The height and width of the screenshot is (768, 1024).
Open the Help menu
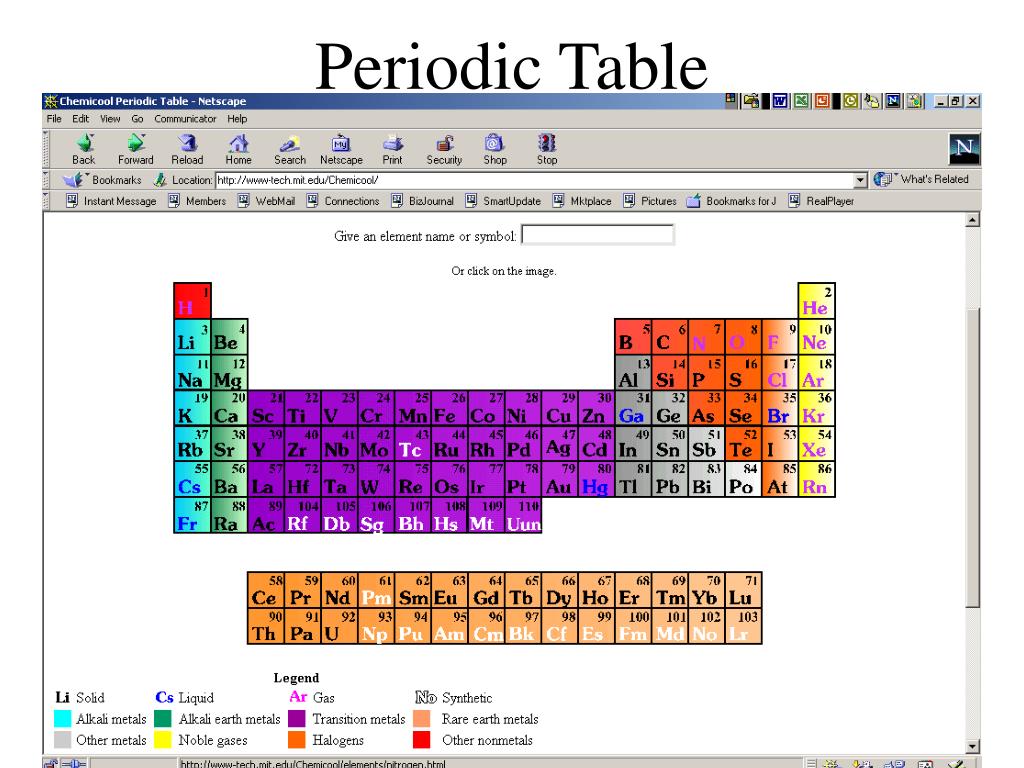coord(237,119)
